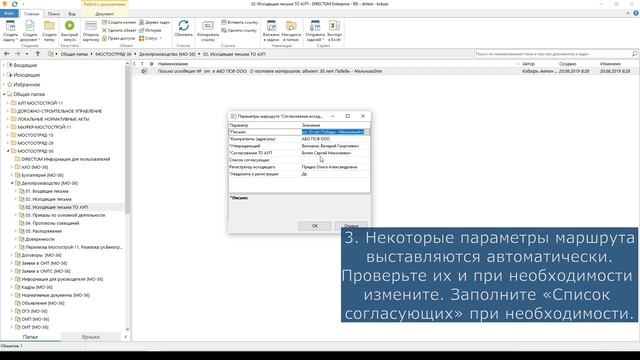Select the Согласование ТО АУП parameter row
The image size is (640, 360).
299,153
